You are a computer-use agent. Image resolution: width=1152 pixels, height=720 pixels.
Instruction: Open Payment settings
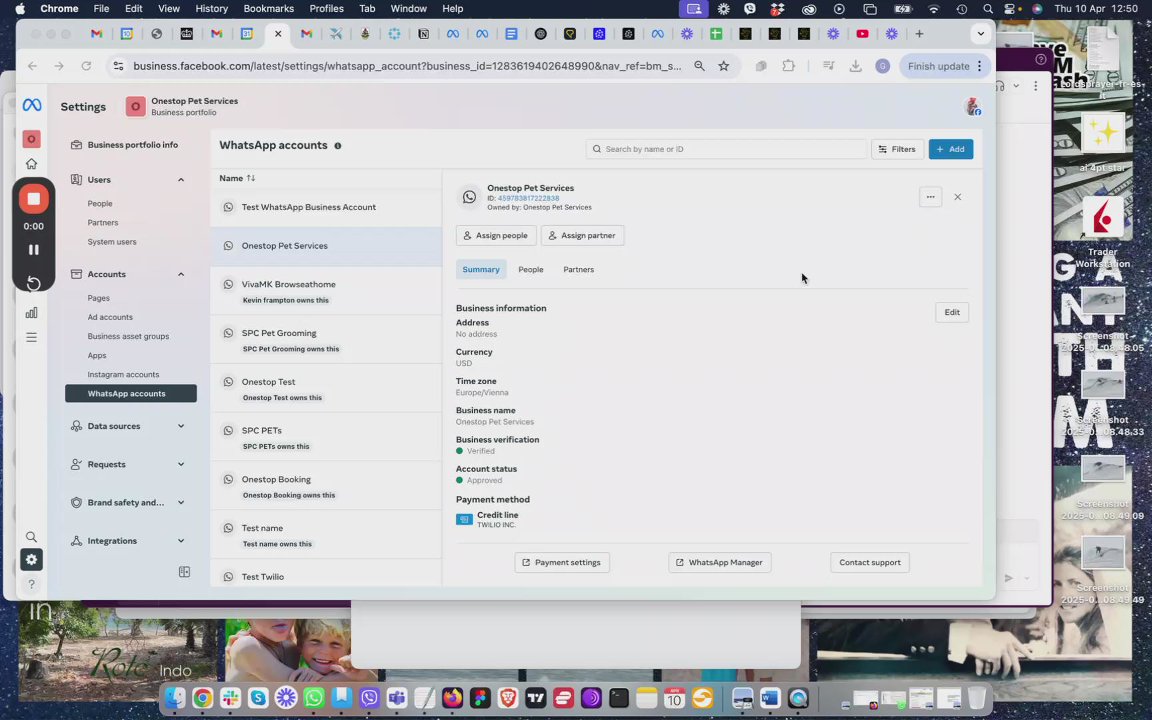pos(562,563)
